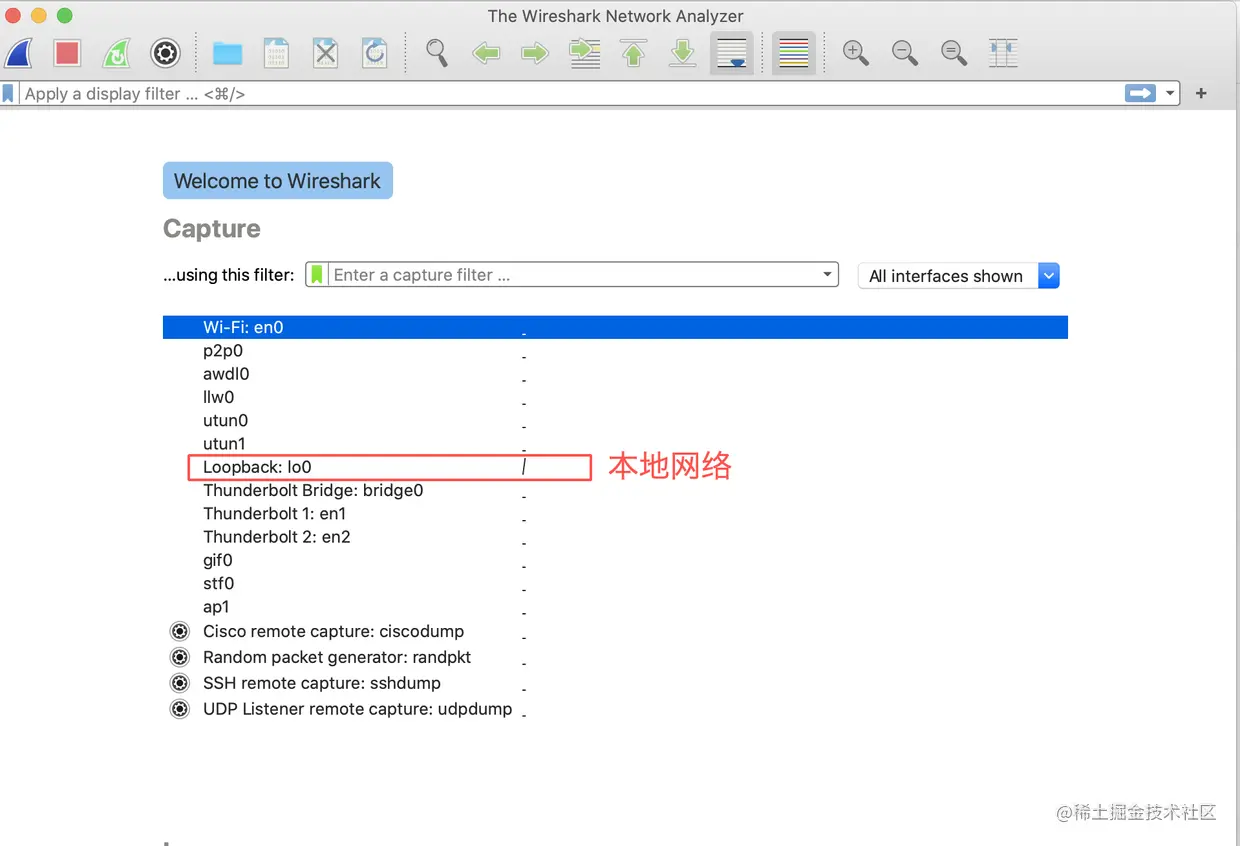This screenshot has height=846, width=1240.
Task: Zoom in the main window text
Action: coord(856,53)
